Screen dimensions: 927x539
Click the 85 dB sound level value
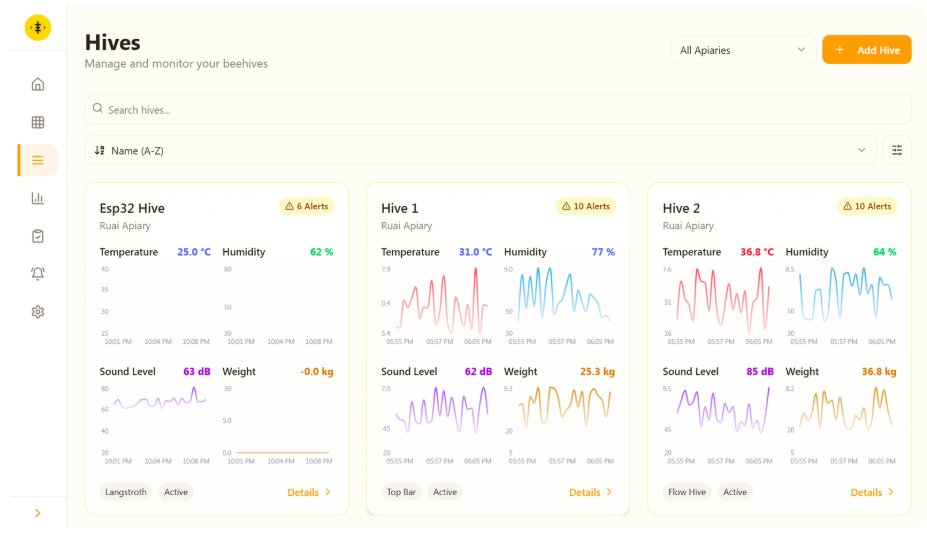point(760,372)
